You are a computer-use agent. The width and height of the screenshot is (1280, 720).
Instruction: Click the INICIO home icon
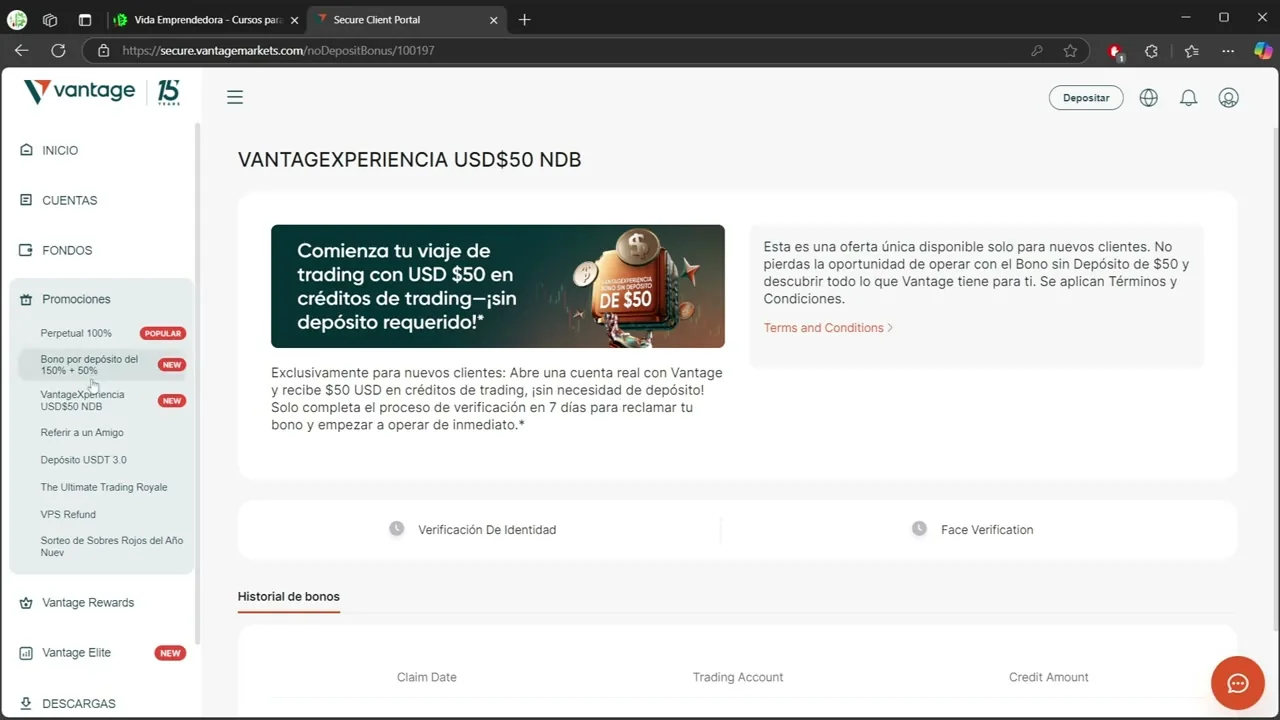(26, 150)
